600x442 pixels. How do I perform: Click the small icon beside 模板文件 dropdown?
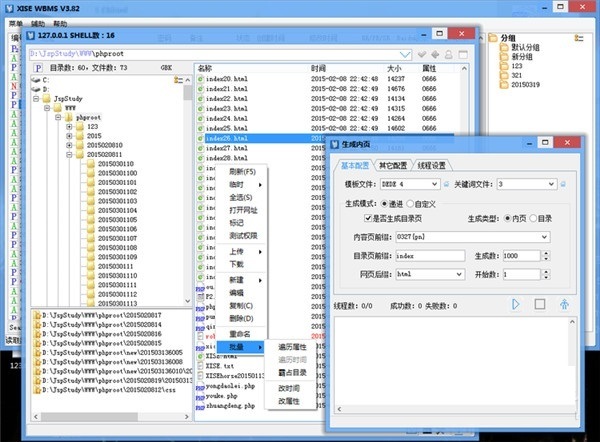[x=446, y=184]
